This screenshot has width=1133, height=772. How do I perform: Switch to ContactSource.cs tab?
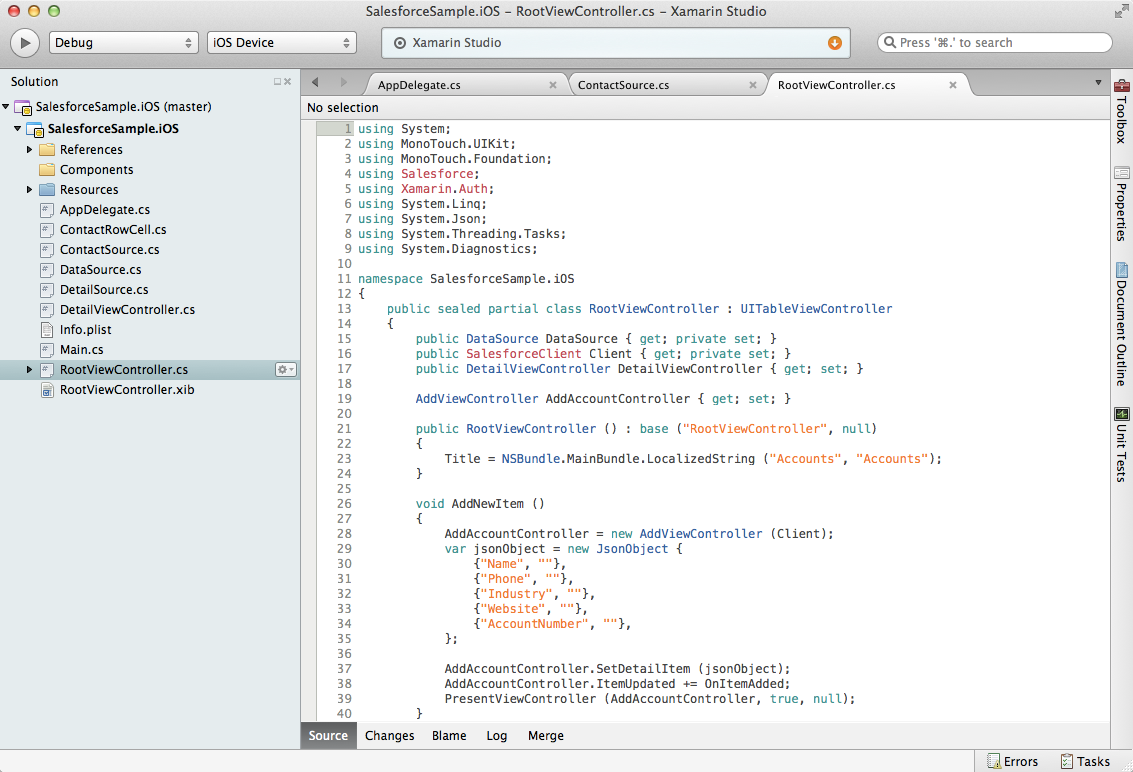pos(623,85)
